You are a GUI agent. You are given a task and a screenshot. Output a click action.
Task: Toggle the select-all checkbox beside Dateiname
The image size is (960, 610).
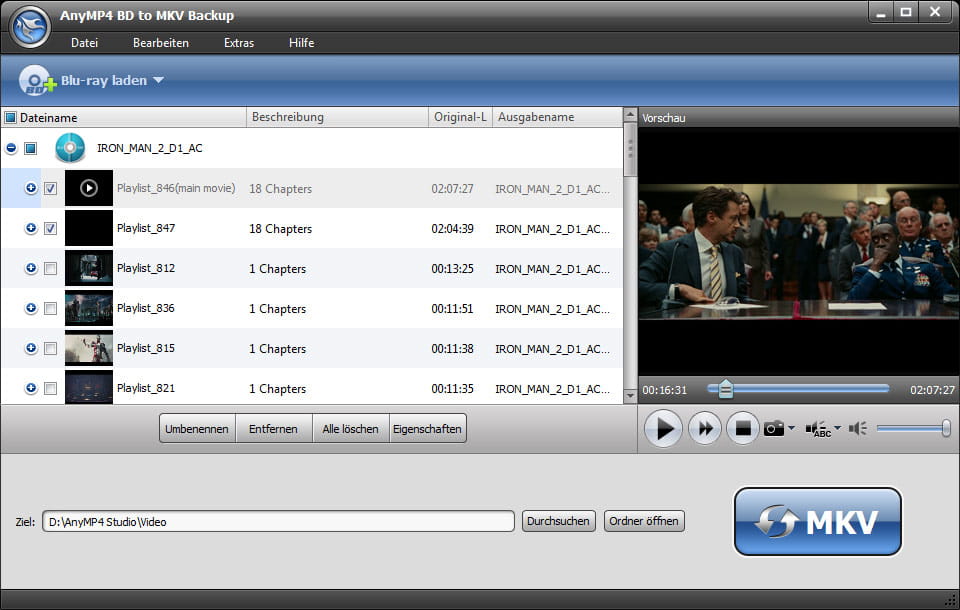(10, 117)
